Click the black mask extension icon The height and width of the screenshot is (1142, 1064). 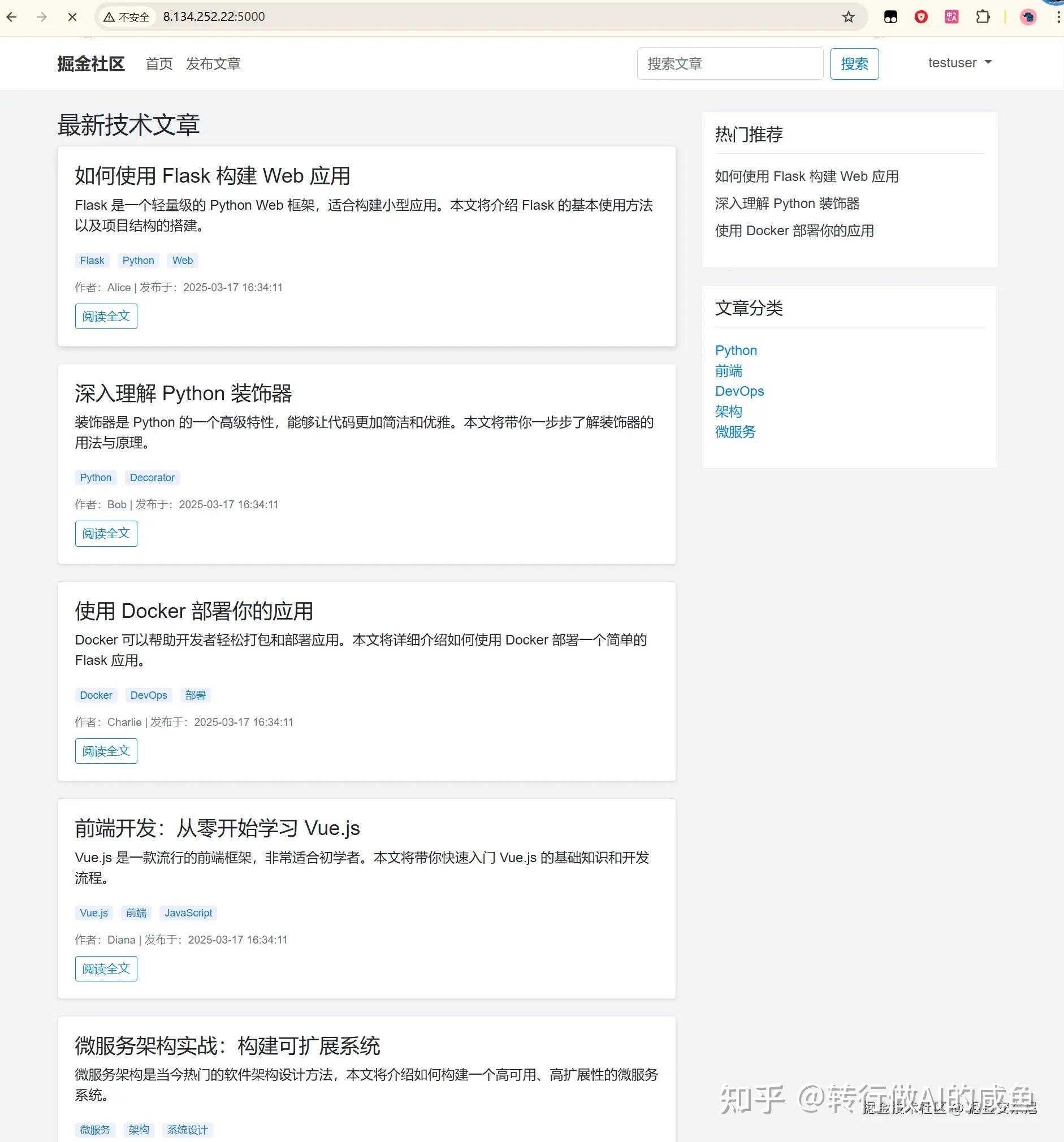point(890,16)
